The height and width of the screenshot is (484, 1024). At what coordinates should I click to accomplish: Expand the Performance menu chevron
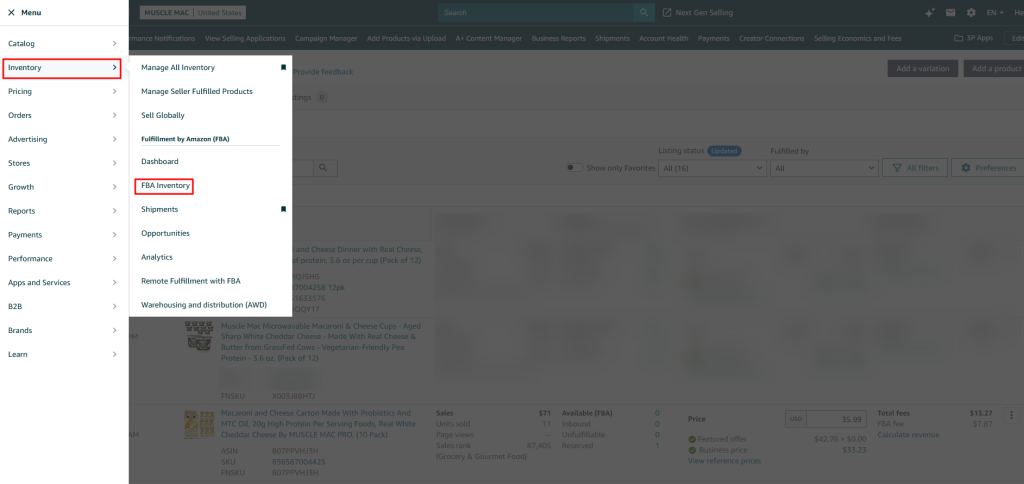pos(114,259)
